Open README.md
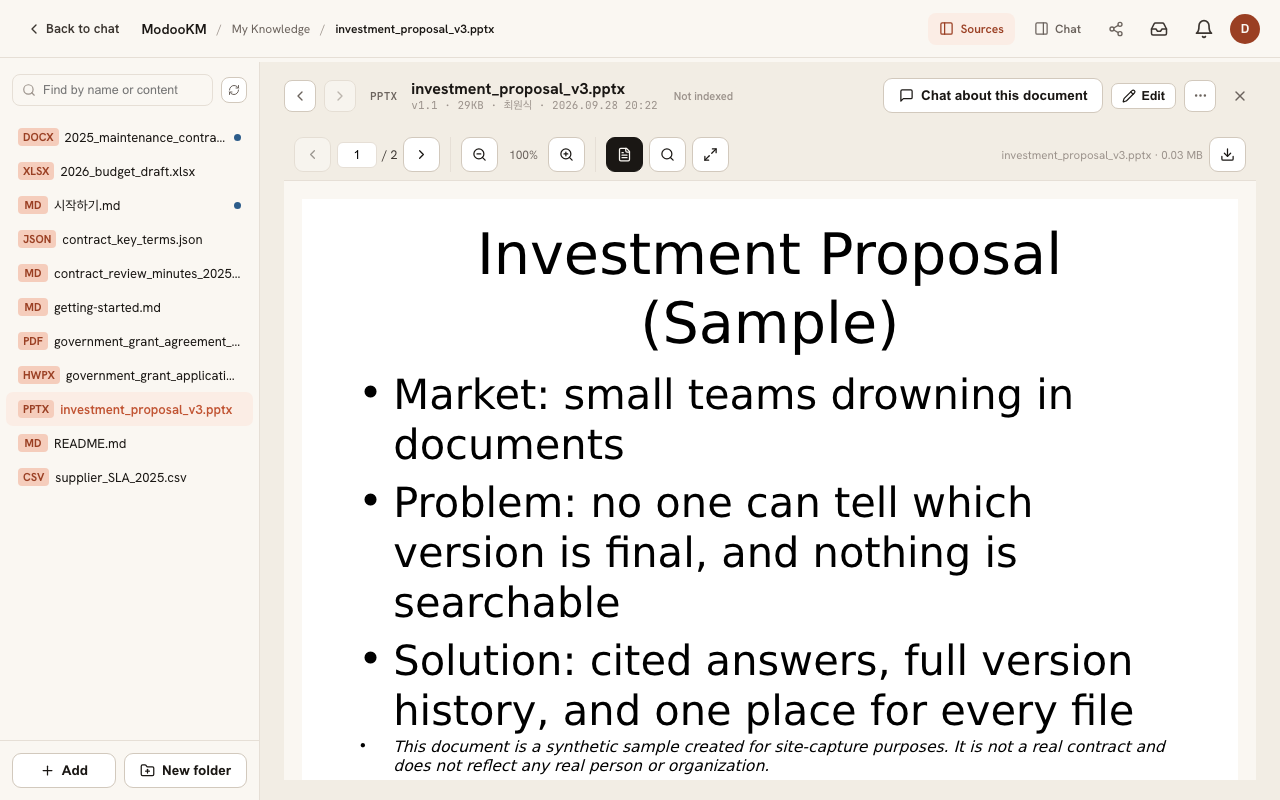This screenshot has height=800, width=1280. (x=129, y=443)
